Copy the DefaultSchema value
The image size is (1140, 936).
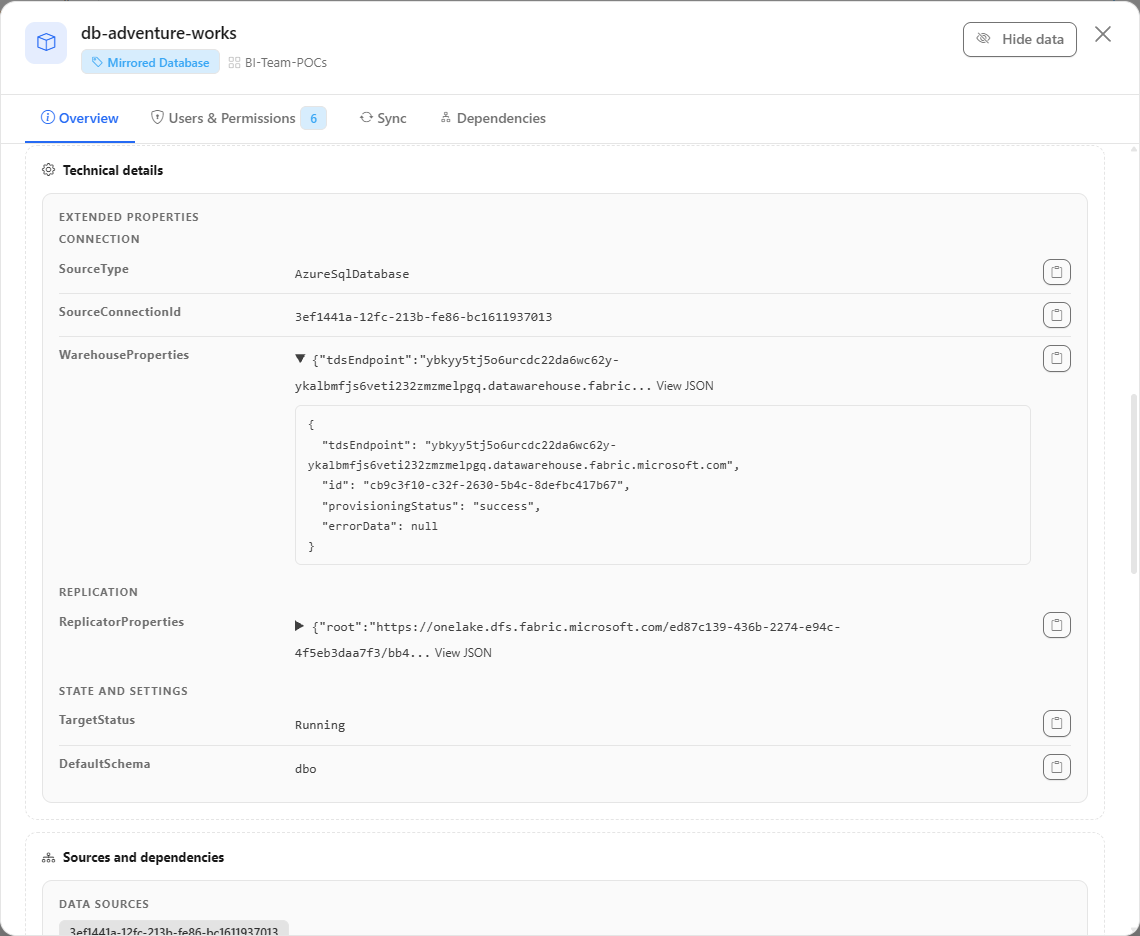click(x=1056, y=767)
